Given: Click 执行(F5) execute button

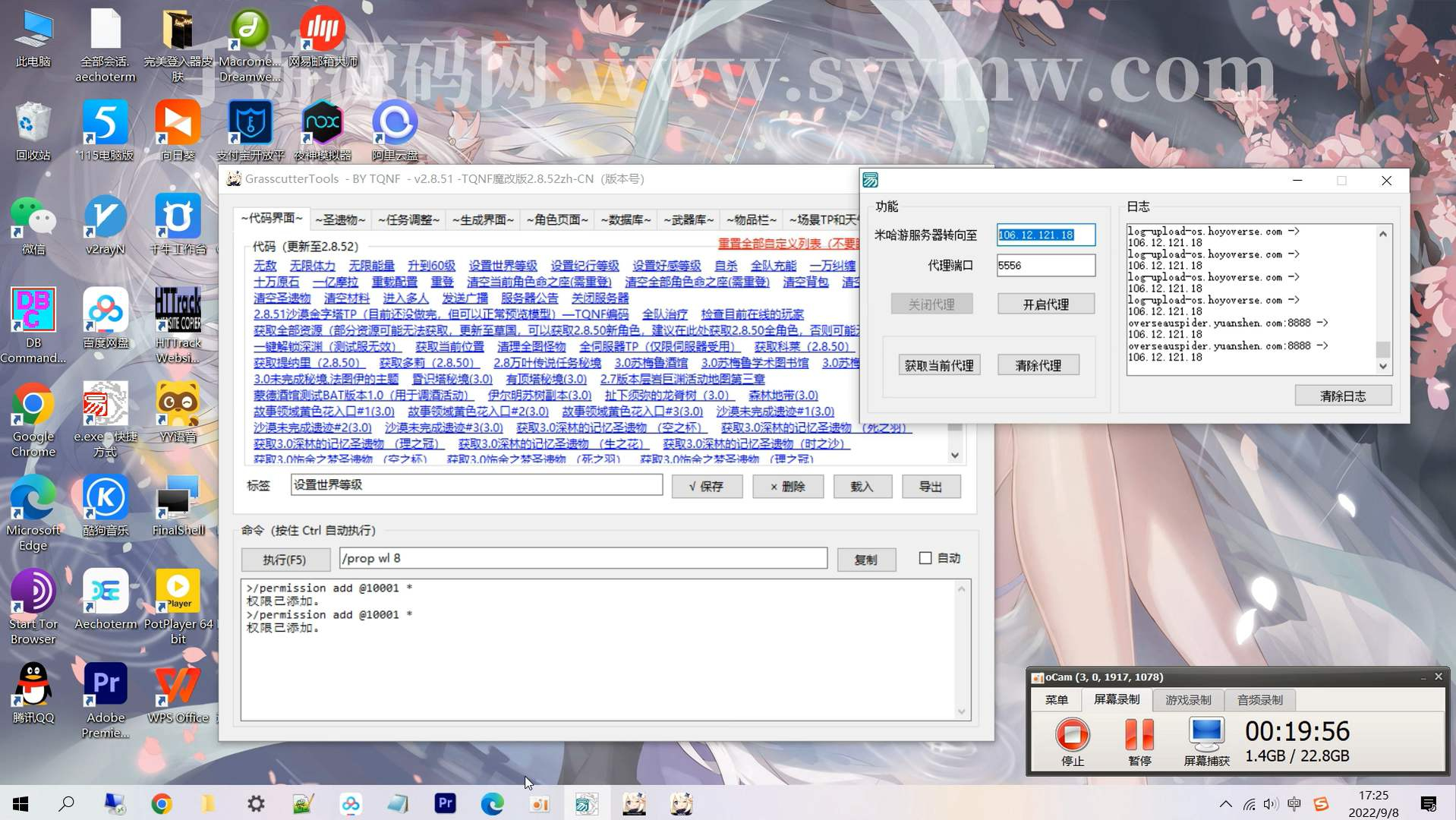Looking at the screenshot, I should 285,560.
